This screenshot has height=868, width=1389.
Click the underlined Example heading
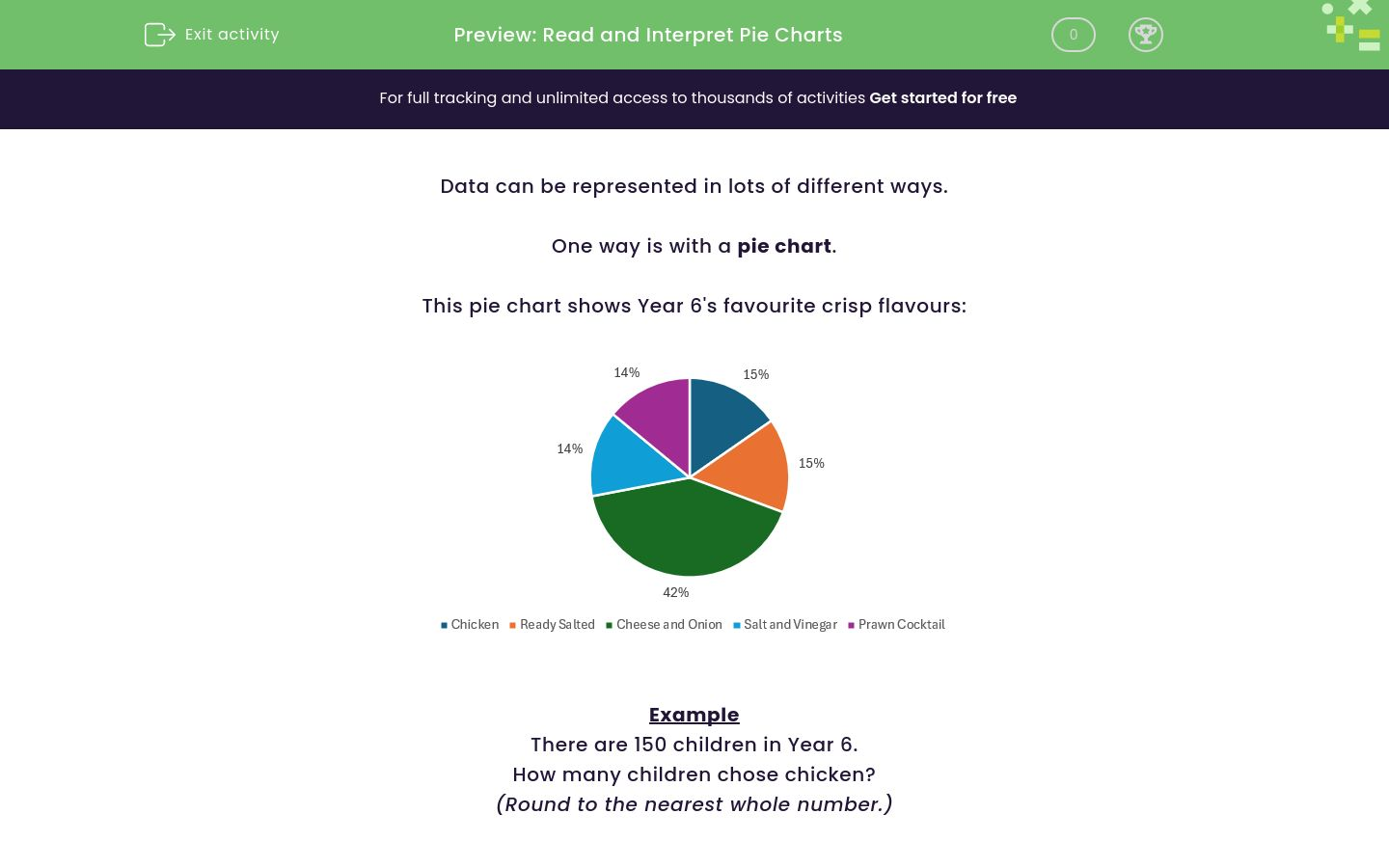pos(694,715)
